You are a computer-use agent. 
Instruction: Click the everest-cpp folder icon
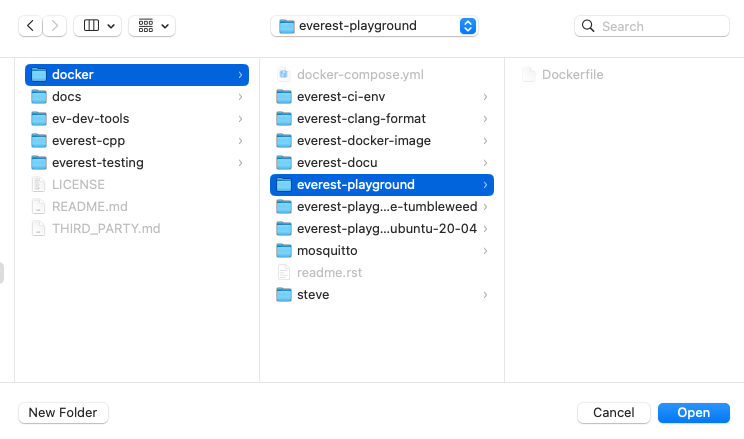39,141
